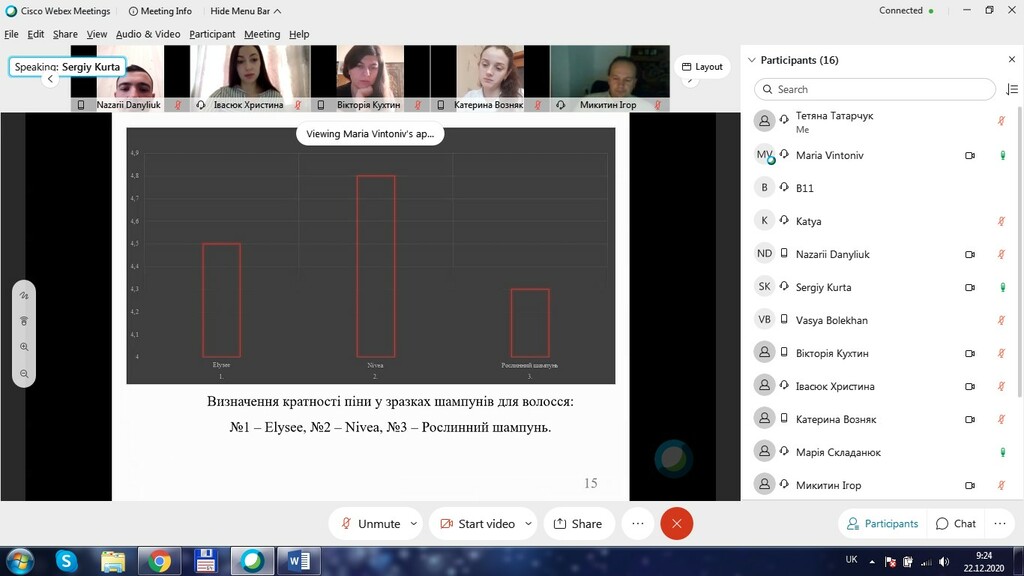Viewport: 1024px width, 576px height.
Task: Toggle the Participants panel button
Action: 882,524
